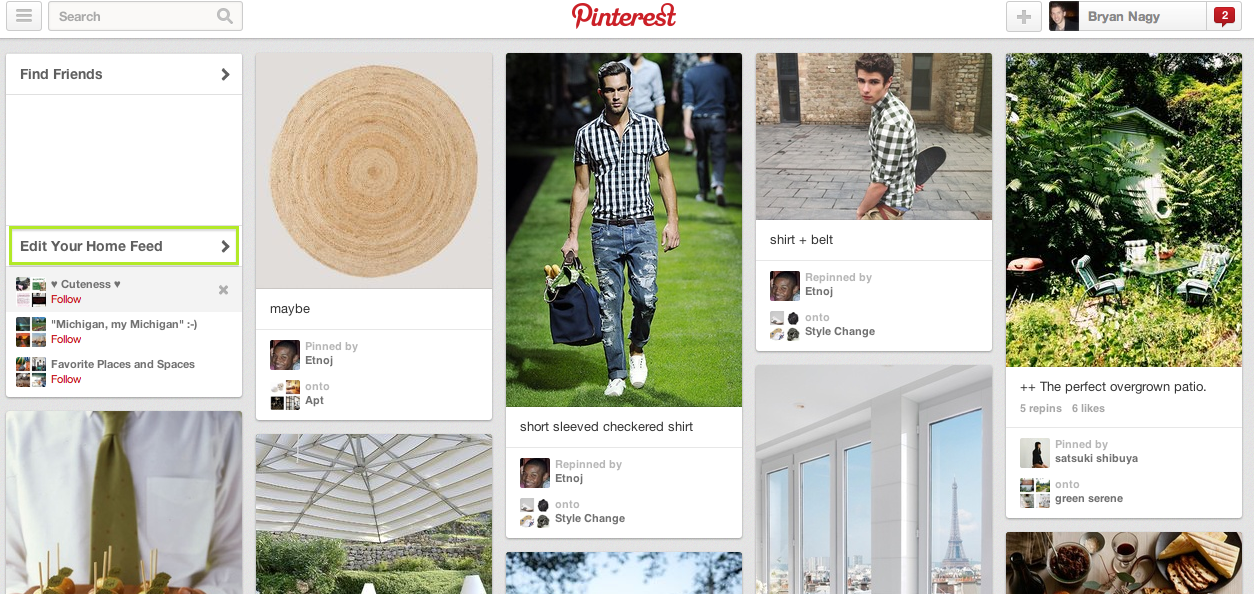Click the search magnifier icon

tap(225, 16)
